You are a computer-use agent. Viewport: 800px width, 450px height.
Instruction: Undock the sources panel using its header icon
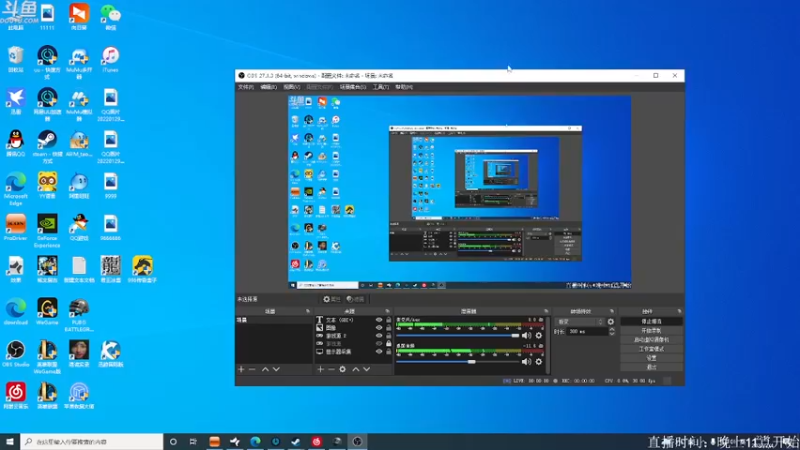pyautogui.click(x=387, y=311)
